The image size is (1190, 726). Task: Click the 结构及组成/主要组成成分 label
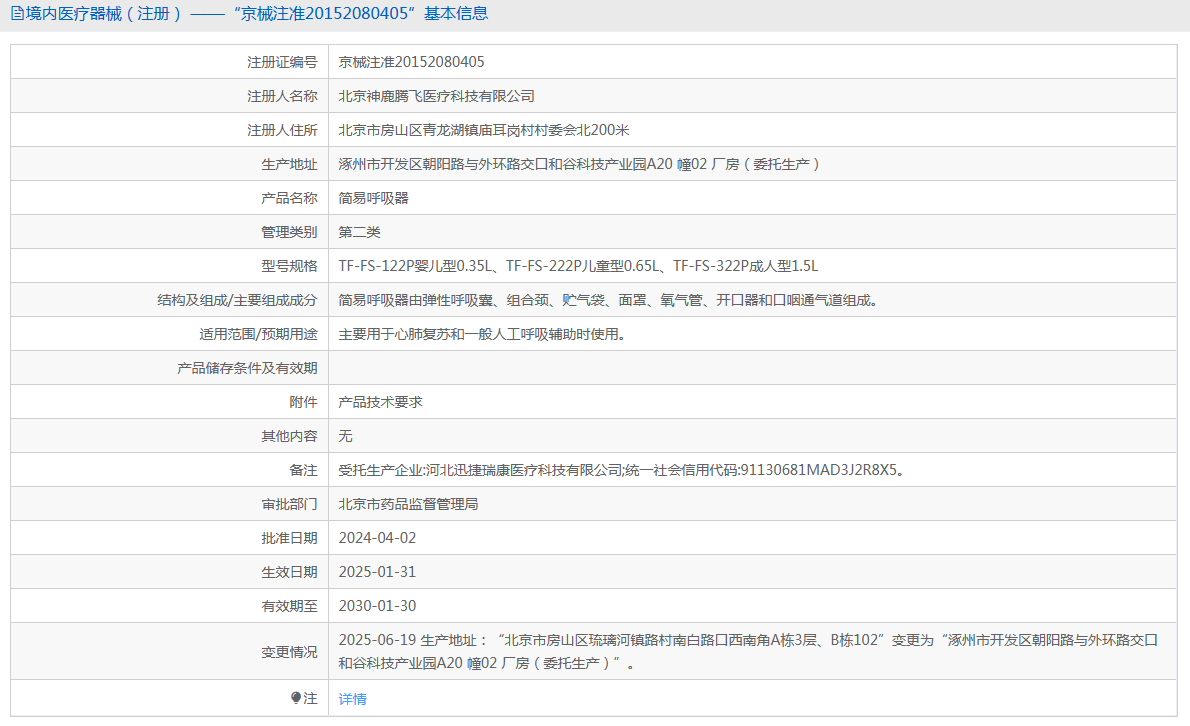point(238,300)
